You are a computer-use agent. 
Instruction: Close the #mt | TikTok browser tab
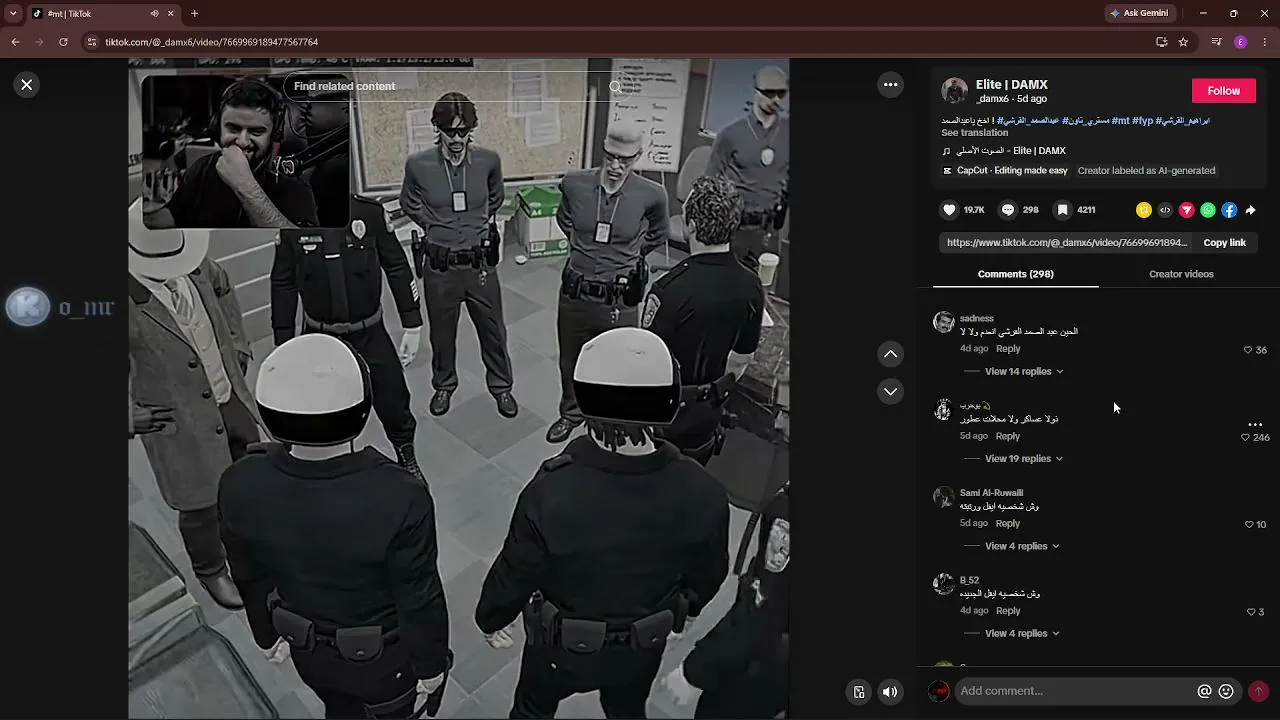(x=170, y=13)
